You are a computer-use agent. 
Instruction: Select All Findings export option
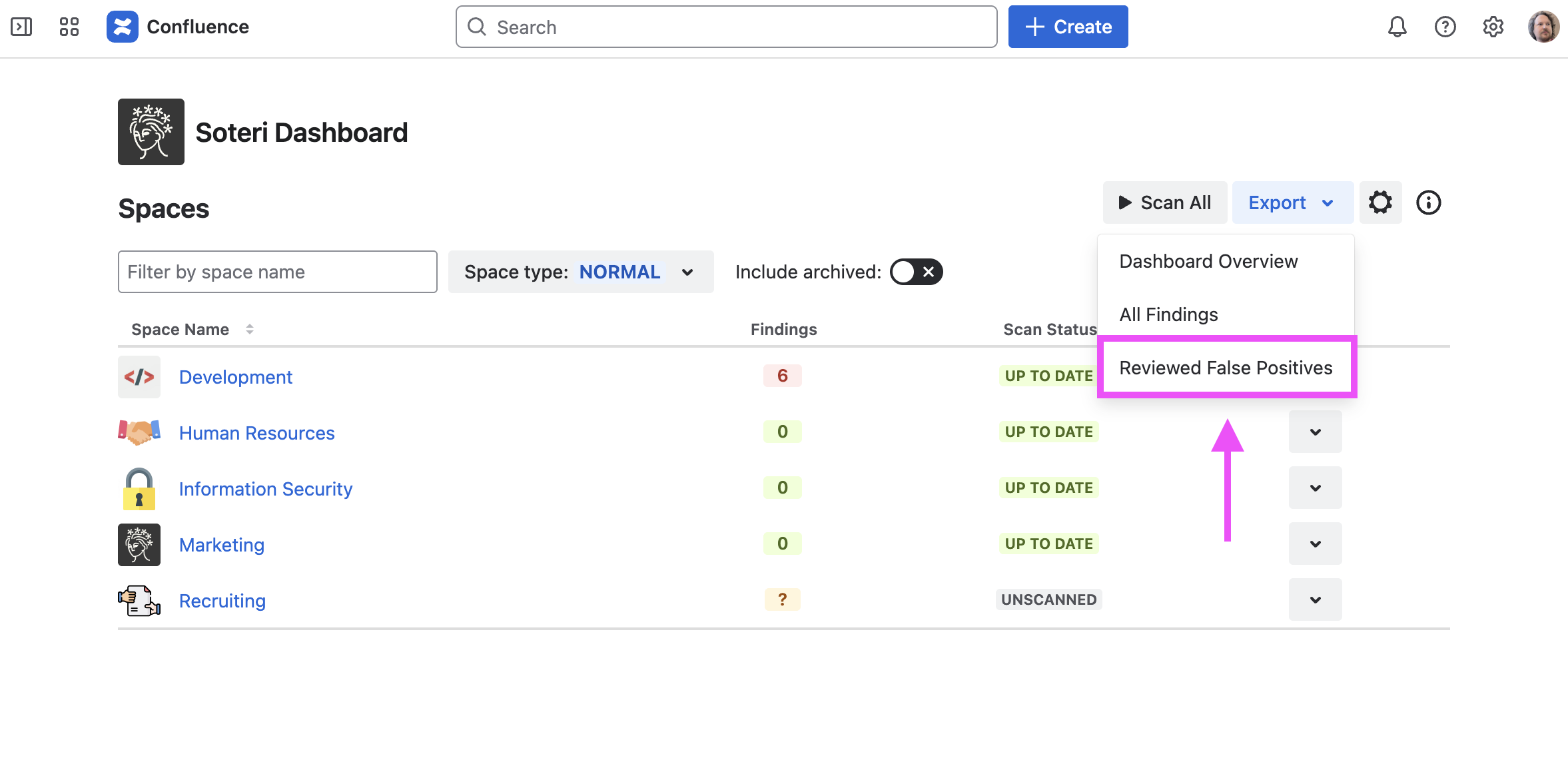[1168, 314]
